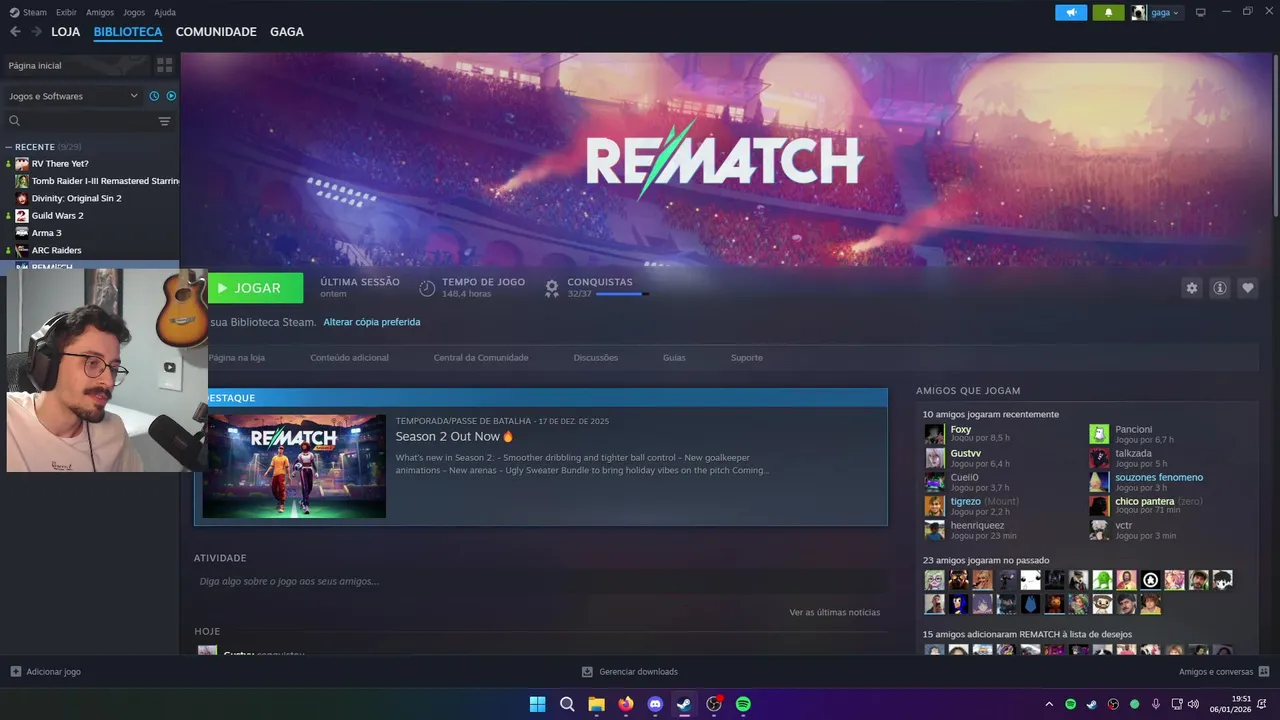Screen dimensions: 1280x720
Task: Click the forward navigation arrow
Action: click(36, 32)
